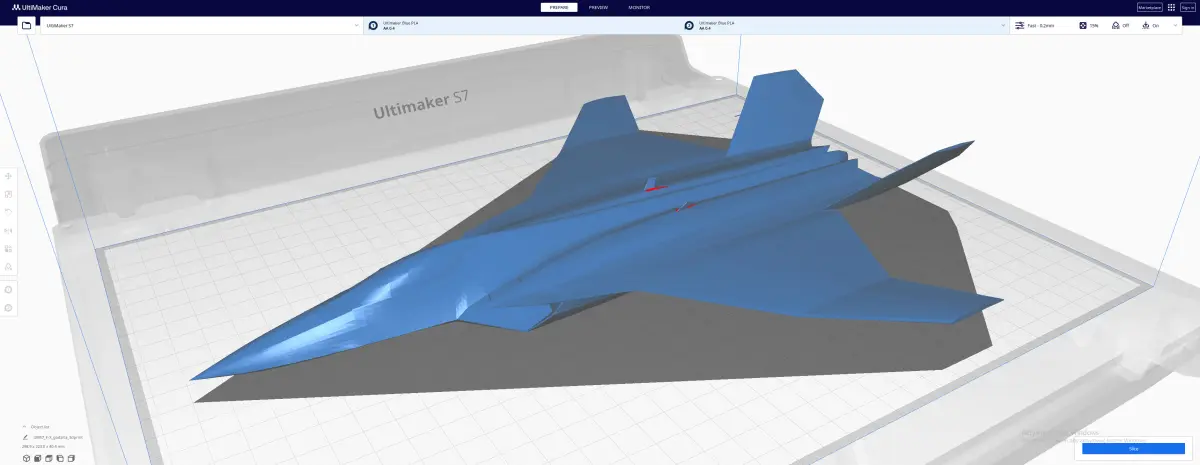Switch to the PREPARE stage tab
The image size is (1200, 465).
559,7
